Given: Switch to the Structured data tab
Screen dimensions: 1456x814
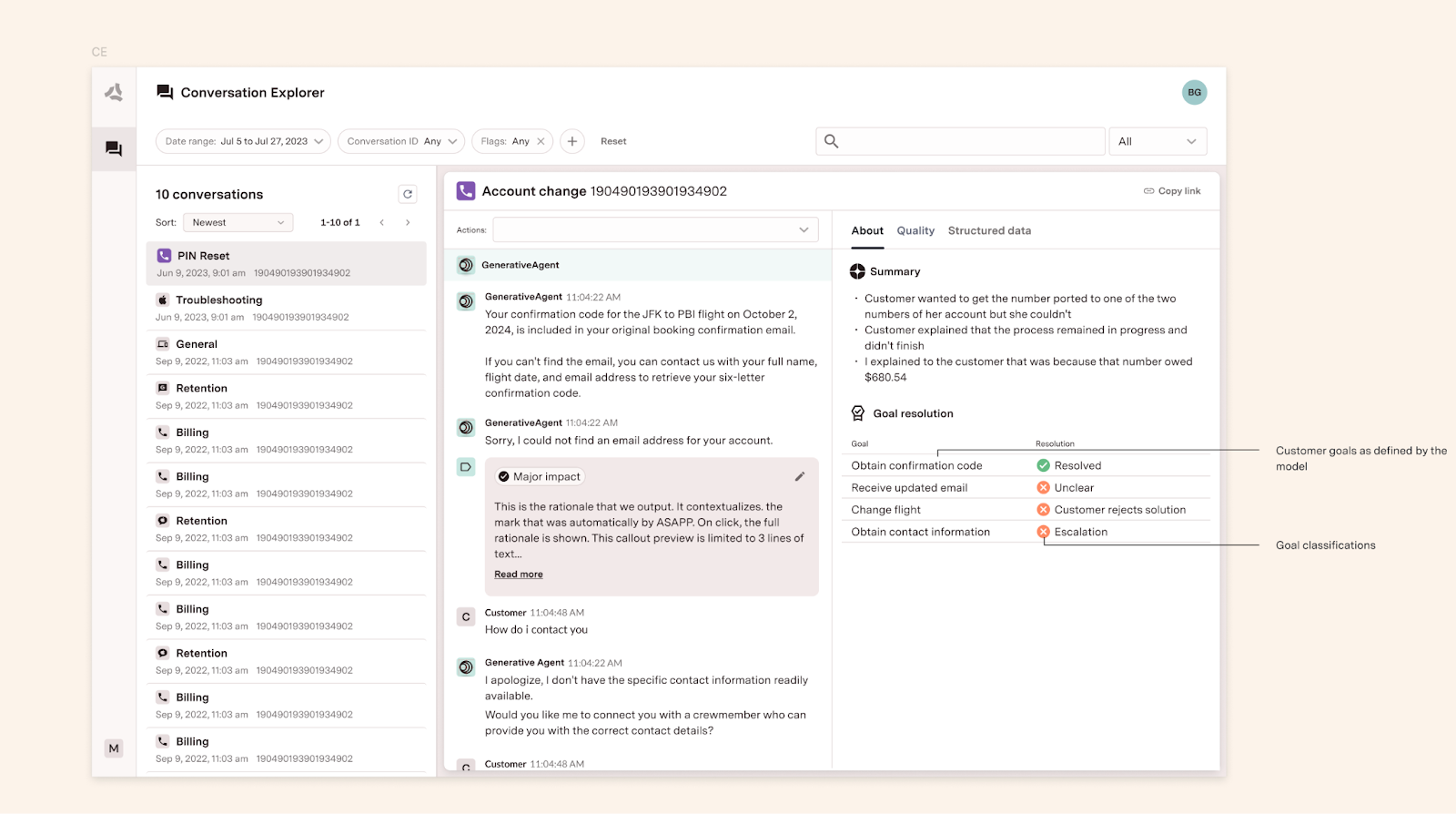Looking at the screenshot, I should (989, 230).
